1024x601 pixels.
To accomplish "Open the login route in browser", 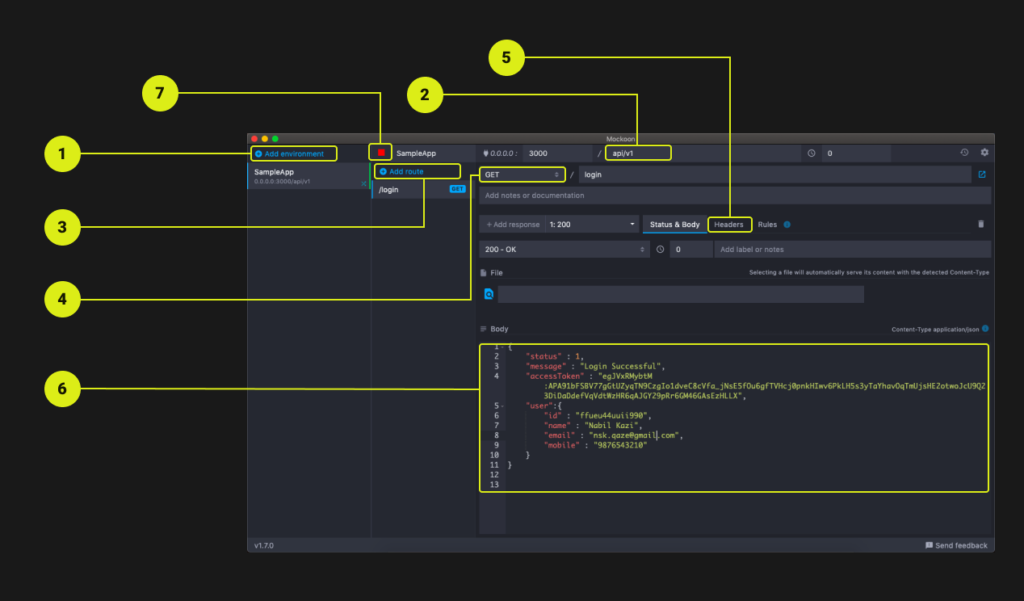I will pyautogui.click(x=982, y=174).
